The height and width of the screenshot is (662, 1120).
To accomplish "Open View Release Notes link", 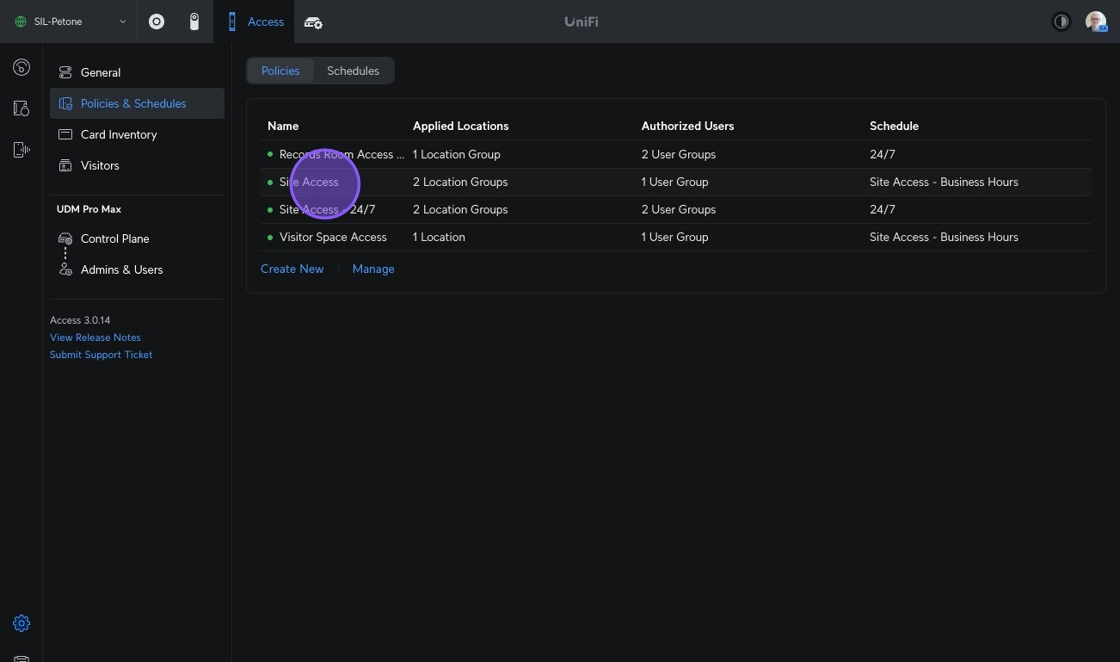I will click(95, 338).
